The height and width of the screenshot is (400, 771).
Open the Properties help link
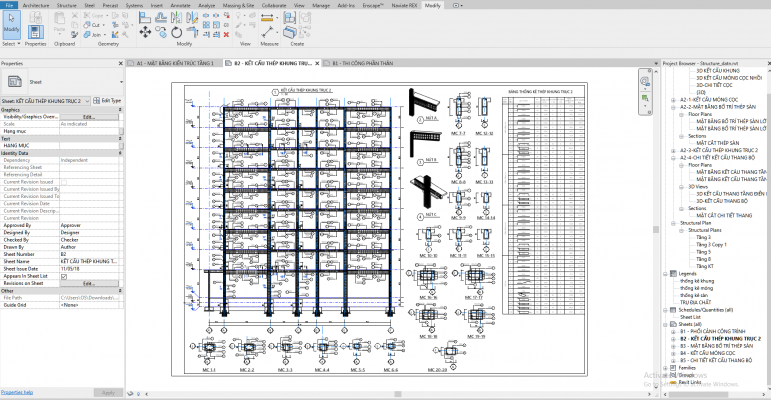17,392
